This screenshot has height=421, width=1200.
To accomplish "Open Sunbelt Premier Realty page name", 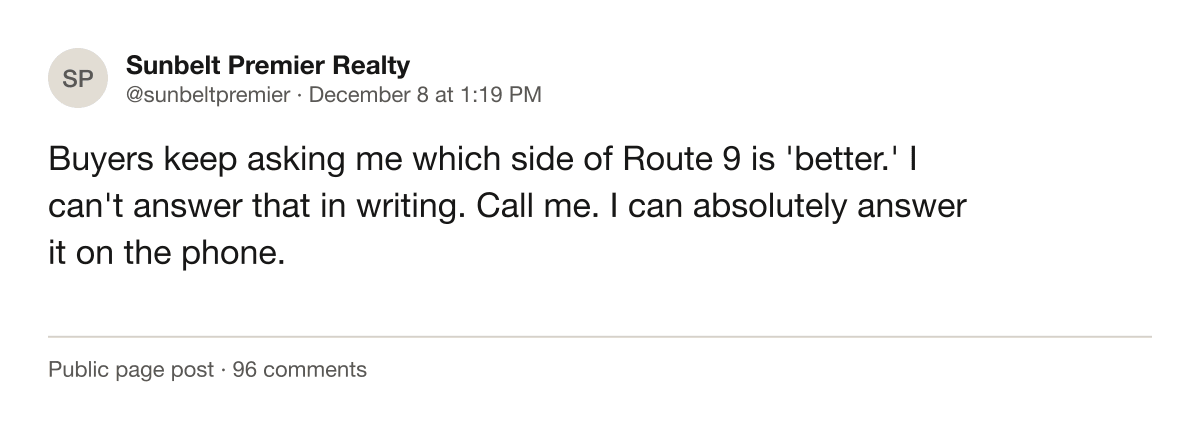I will 268,66.
